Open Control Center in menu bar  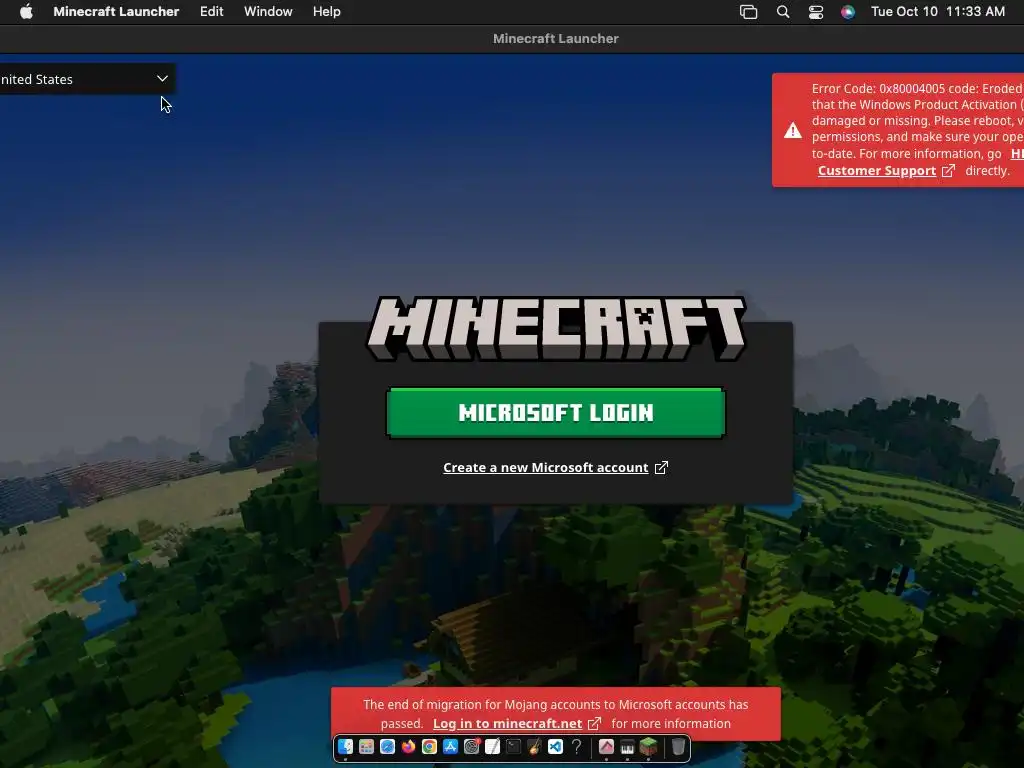pos(816,12)
